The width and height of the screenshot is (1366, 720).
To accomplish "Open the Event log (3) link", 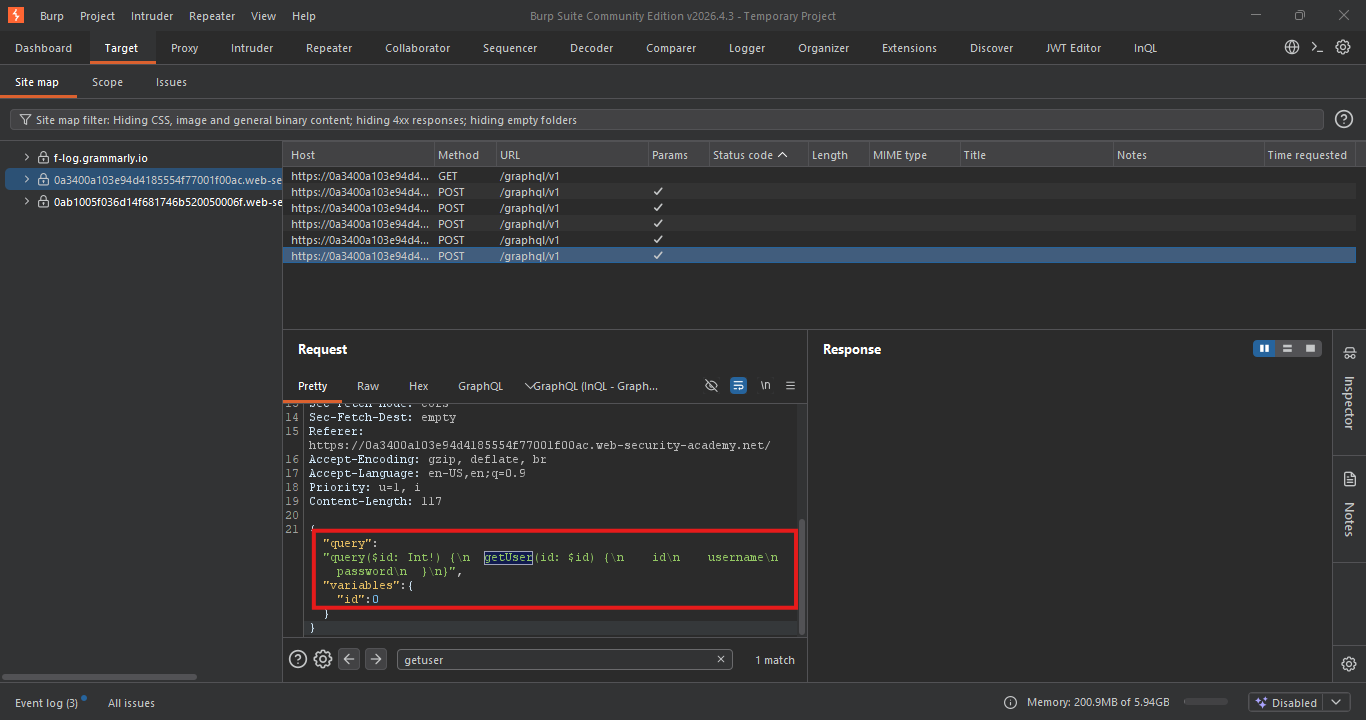I will coord(46,703).
